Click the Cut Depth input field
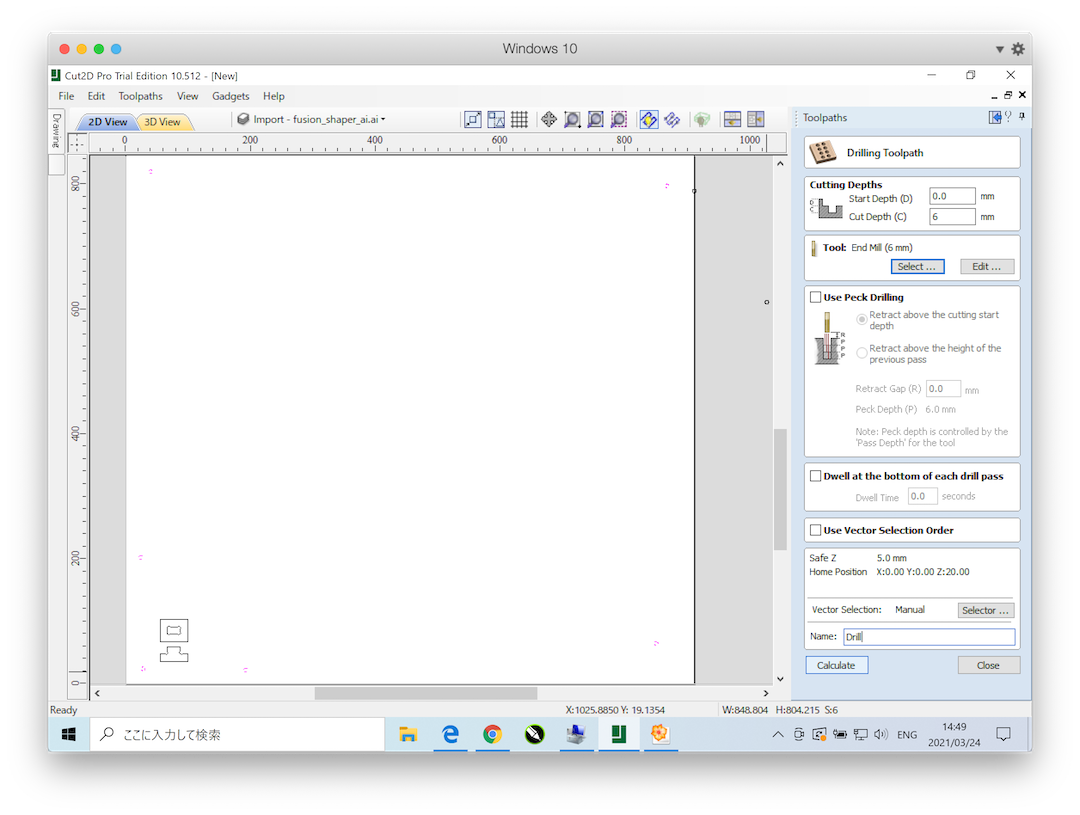Screen dimensions: 1080x815 tap(952, 216)
